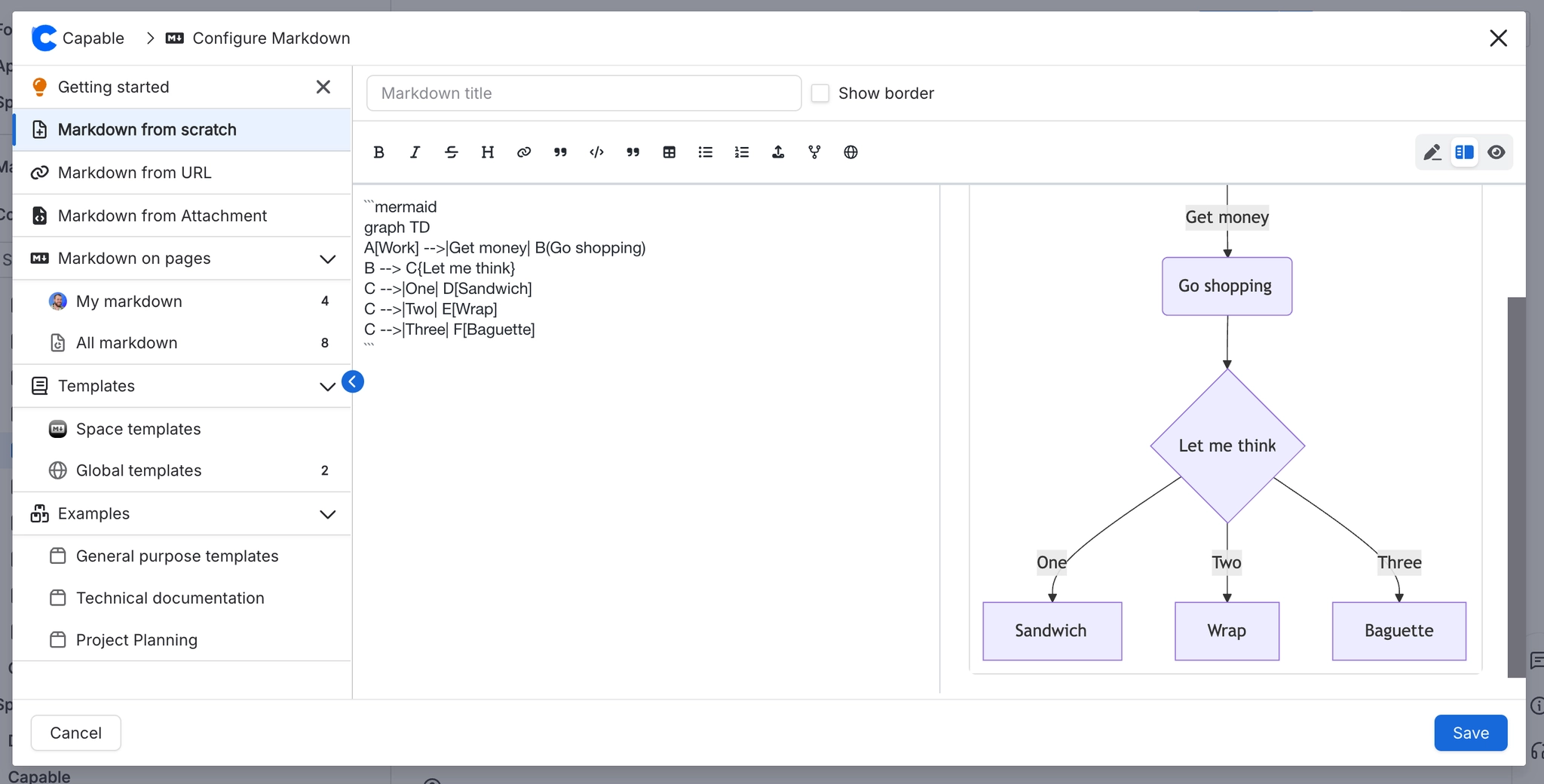Save the markdown configuration
This screenshot has width=1544, height=784.
(1468, 732)
